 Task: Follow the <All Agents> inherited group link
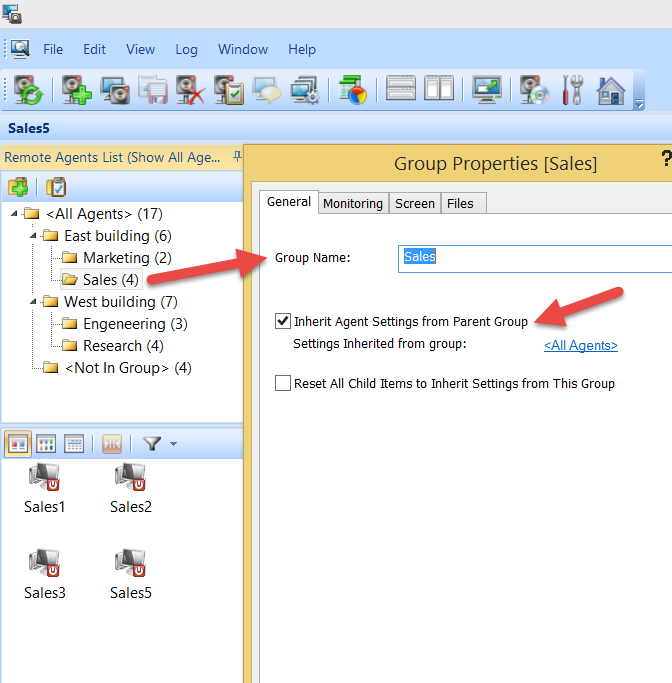581,345
